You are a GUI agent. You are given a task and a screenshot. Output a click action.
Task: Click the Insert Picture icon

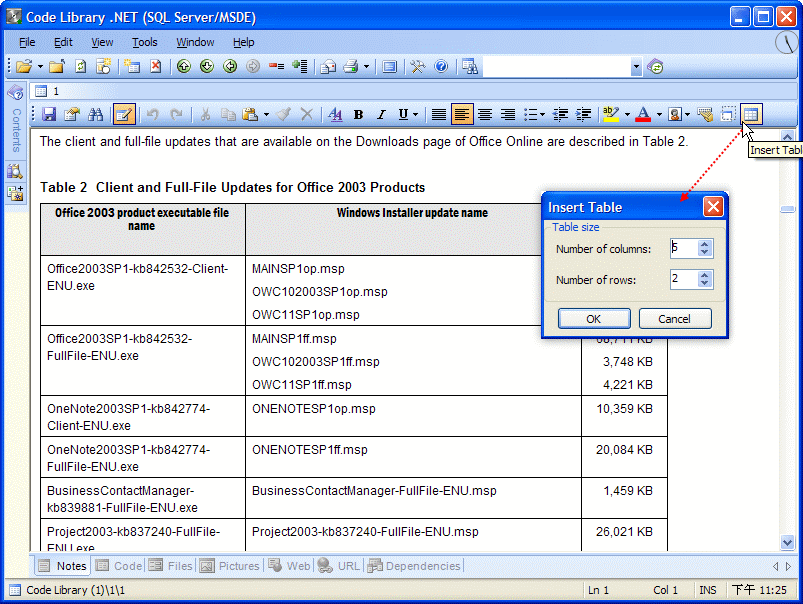tap(675, 114)
